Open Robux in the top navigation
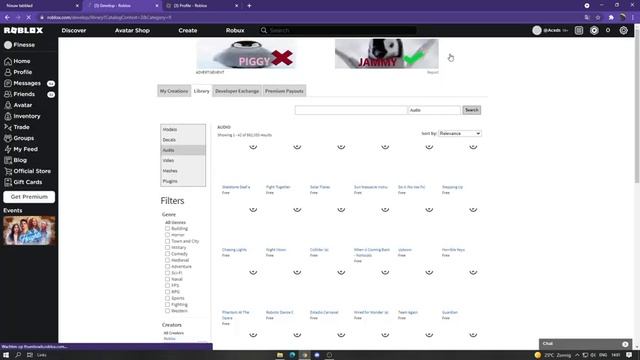Screen dimensions: 640x360 235,31
